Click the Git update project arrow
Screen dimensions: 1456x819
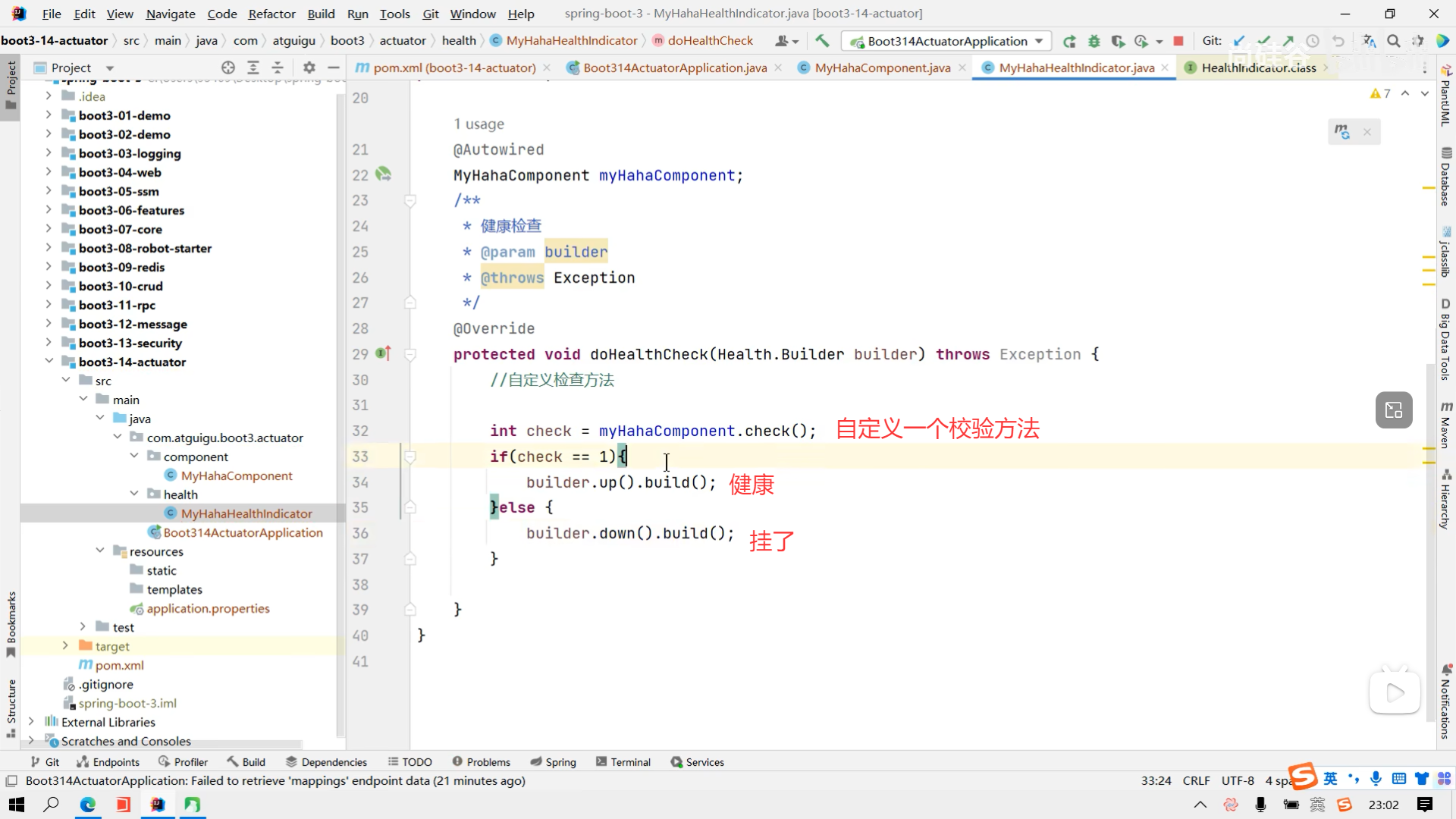pyautogui.click(x=1239, y=41)
